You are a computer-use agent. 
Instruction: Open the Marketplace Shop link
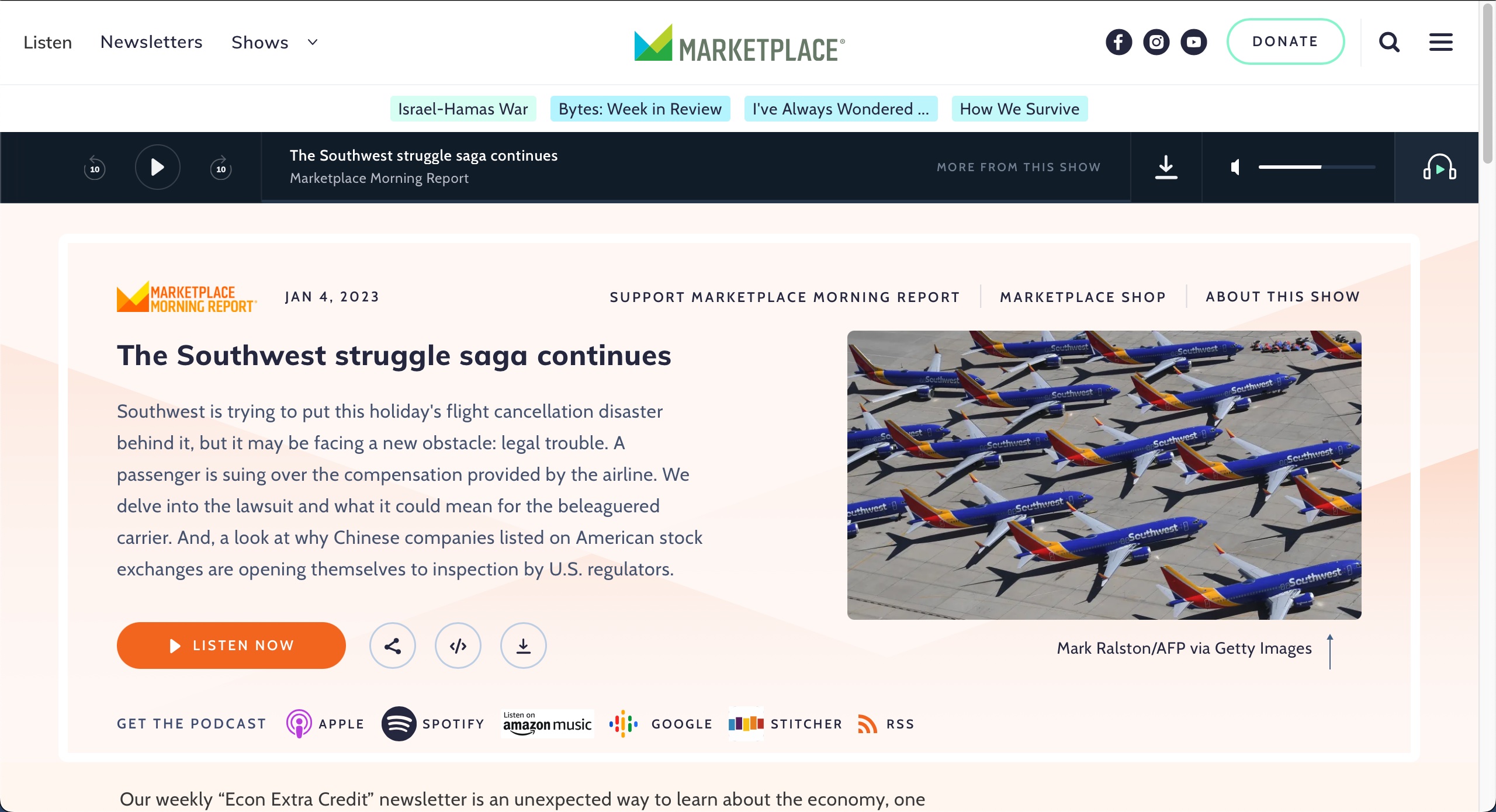click(x=1083, y=297)
